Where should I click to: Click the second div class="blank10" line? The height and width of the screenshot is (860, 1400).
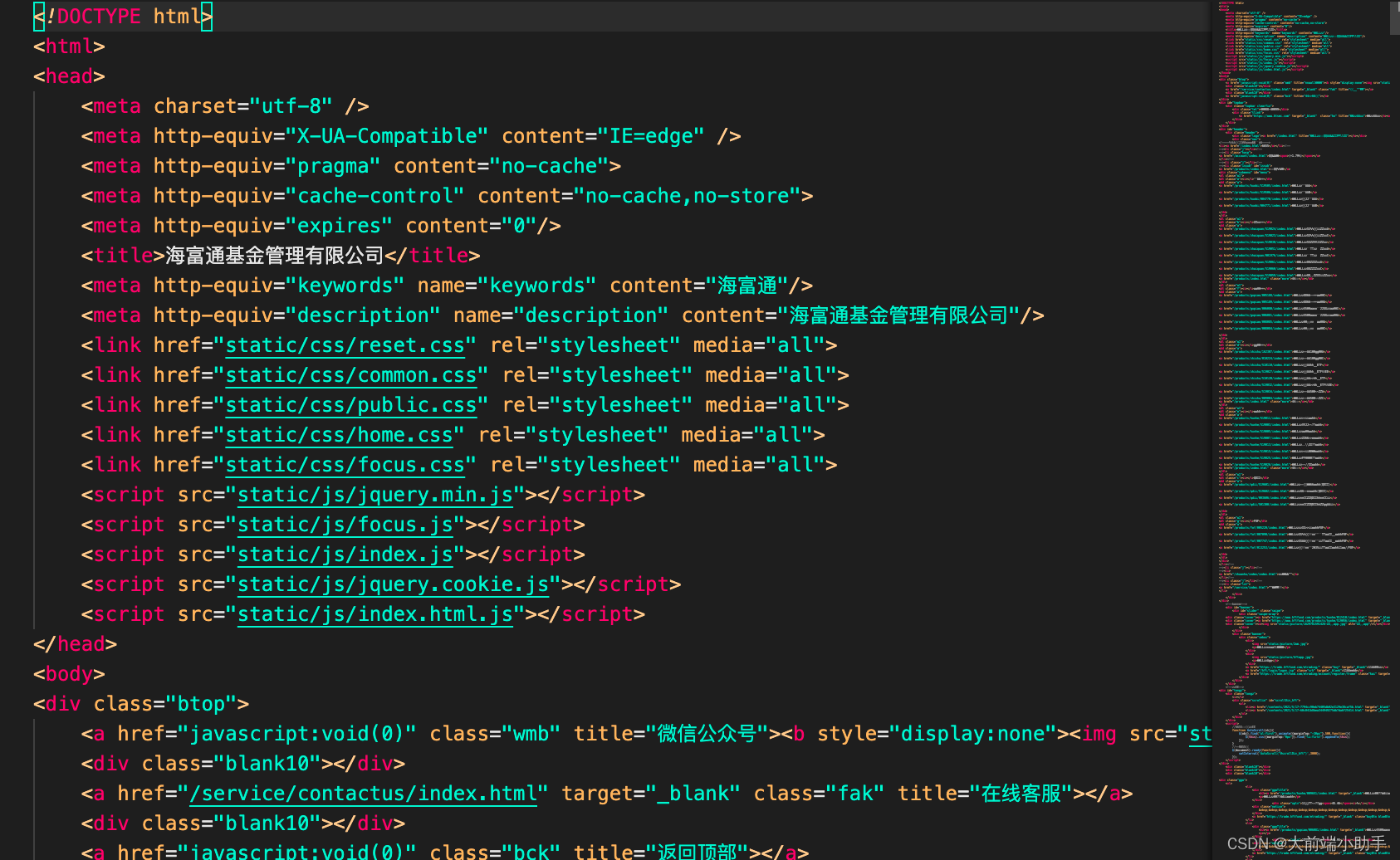click(243, 823)
